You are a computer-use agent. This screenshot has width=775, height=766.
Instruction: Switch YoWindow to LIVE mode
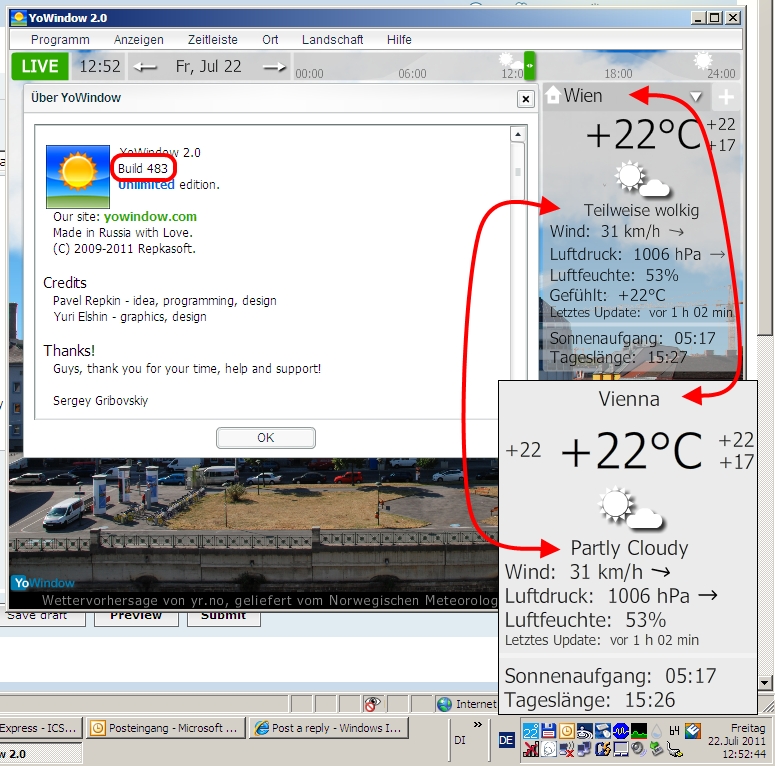point(40,66)
